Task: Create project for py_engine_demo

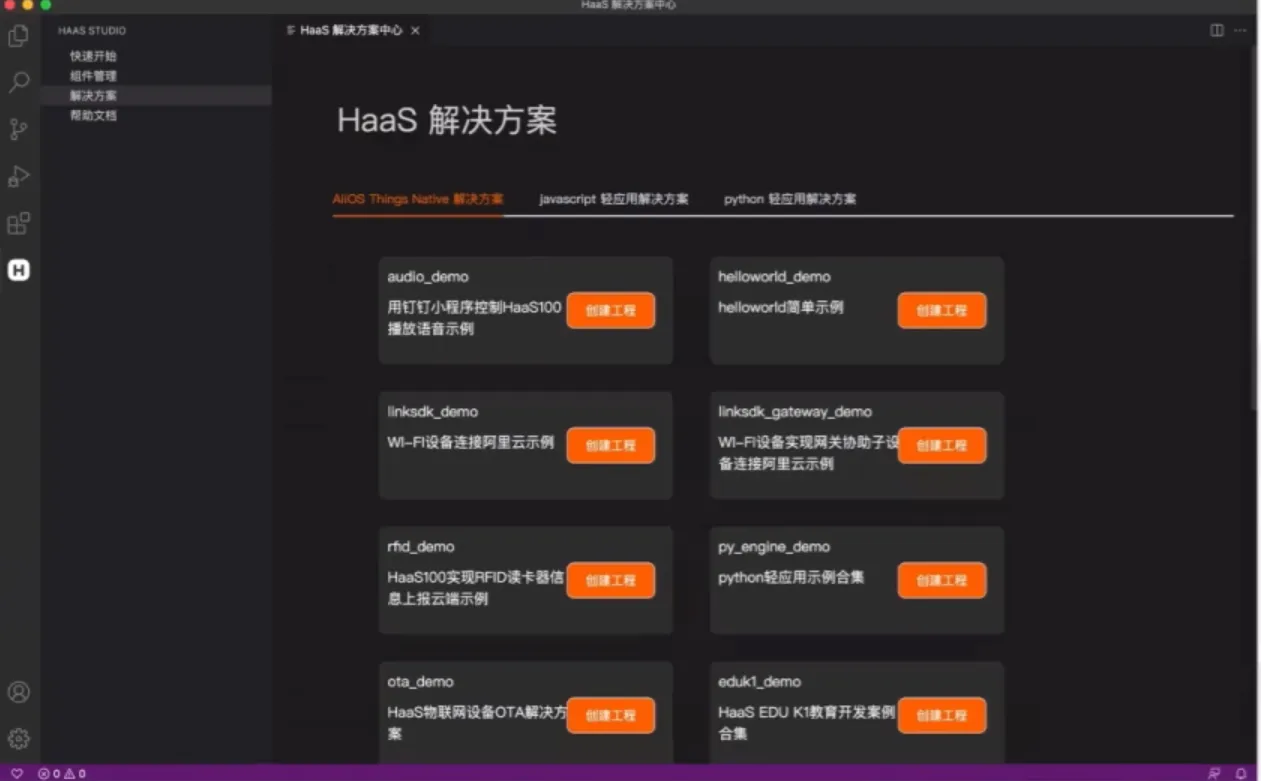Action: click(x=942, y=581)
